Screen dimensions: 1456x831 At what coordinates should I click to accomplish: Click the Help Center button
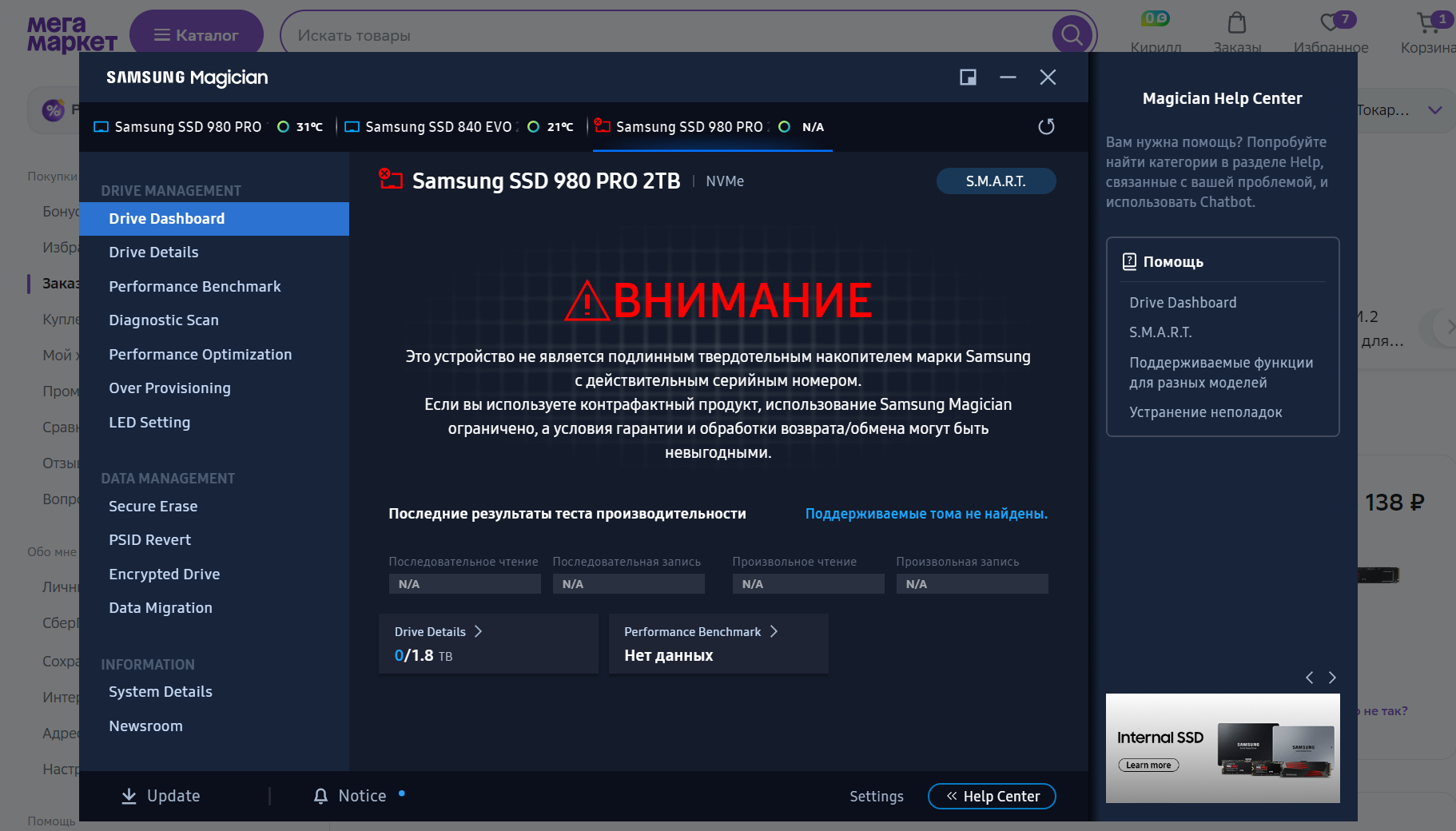[992, 797]
